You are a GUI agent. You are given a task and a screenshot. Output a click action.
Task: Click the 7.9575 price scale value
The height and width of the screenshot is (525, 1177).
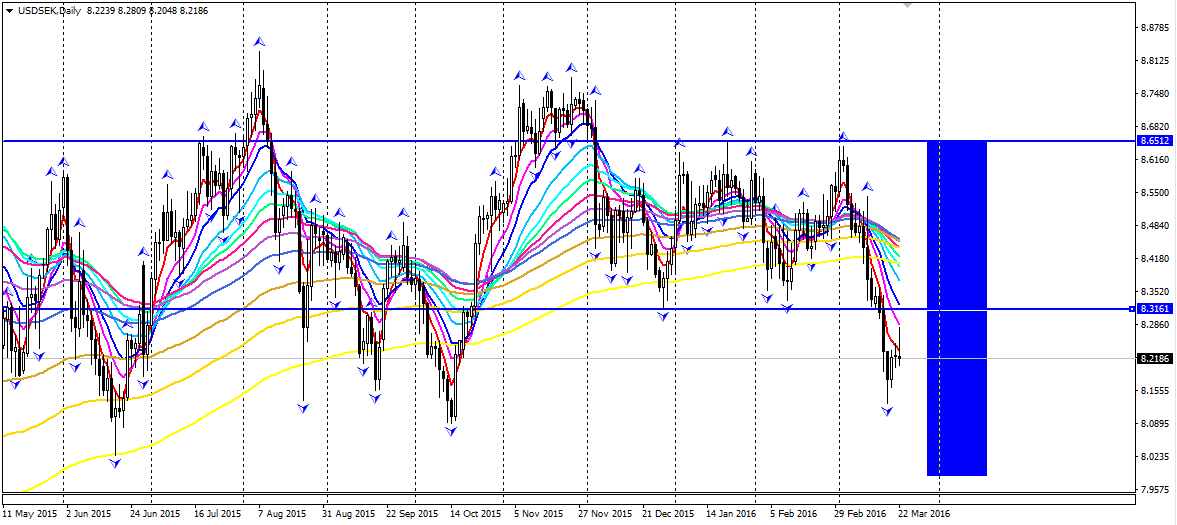(1154, 490)
